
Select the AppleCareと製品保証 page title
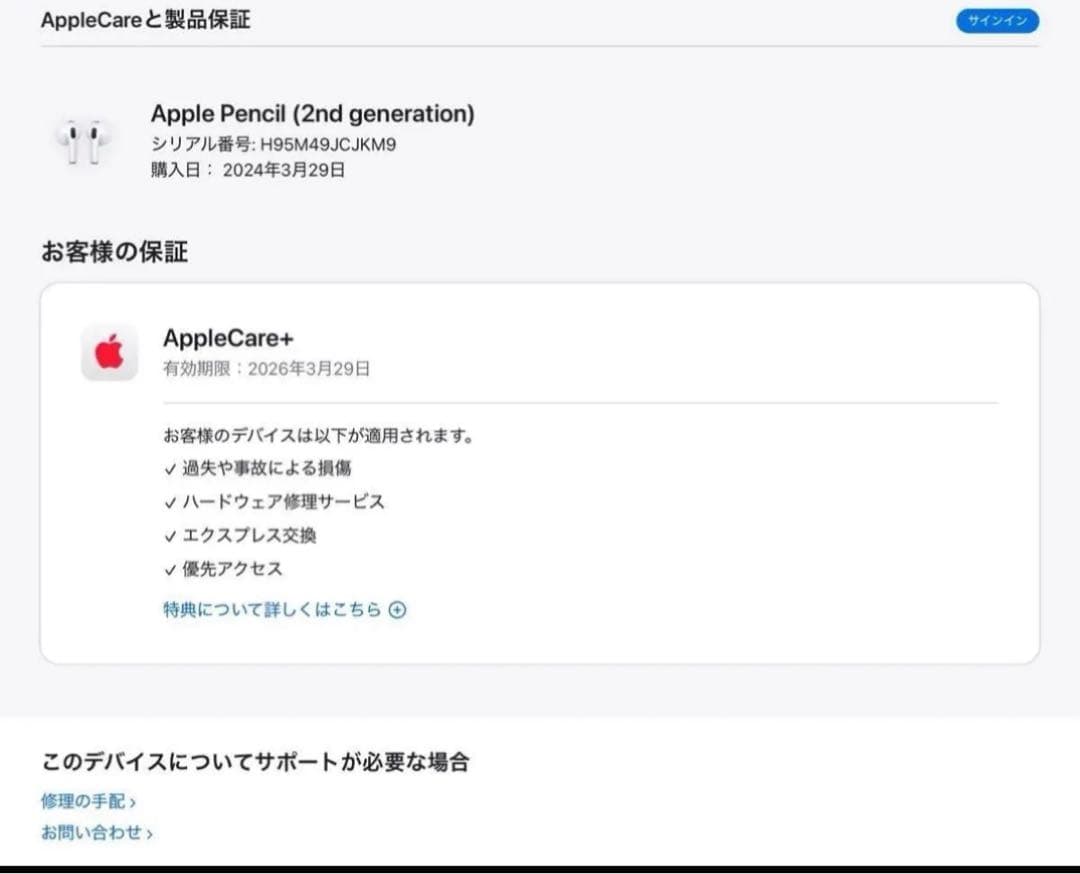146,19
